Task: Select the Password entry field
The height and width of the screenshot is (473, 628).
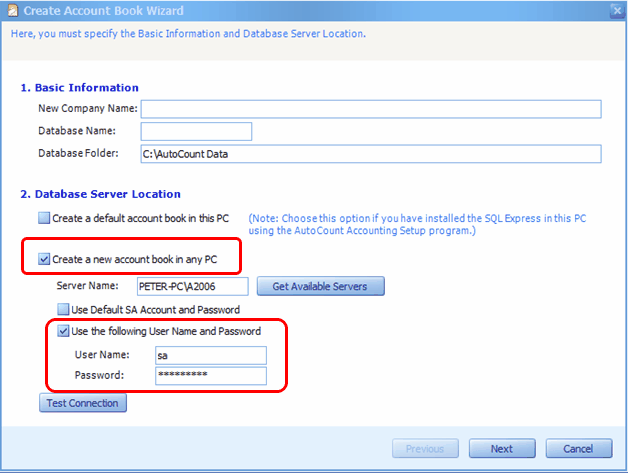Action: click(x=210, y=376)
